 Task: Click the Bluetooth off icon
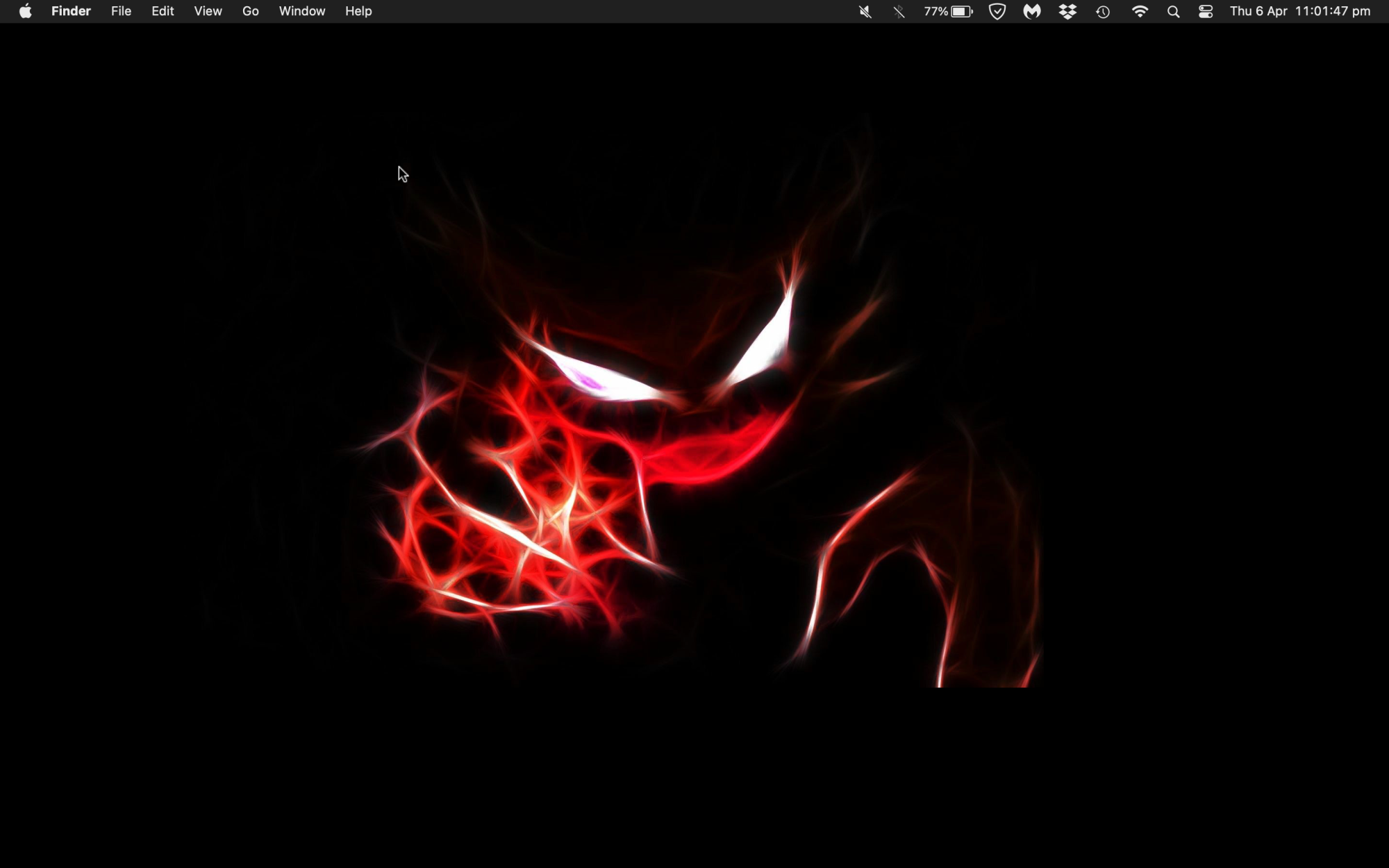click(x=899, y=12)
